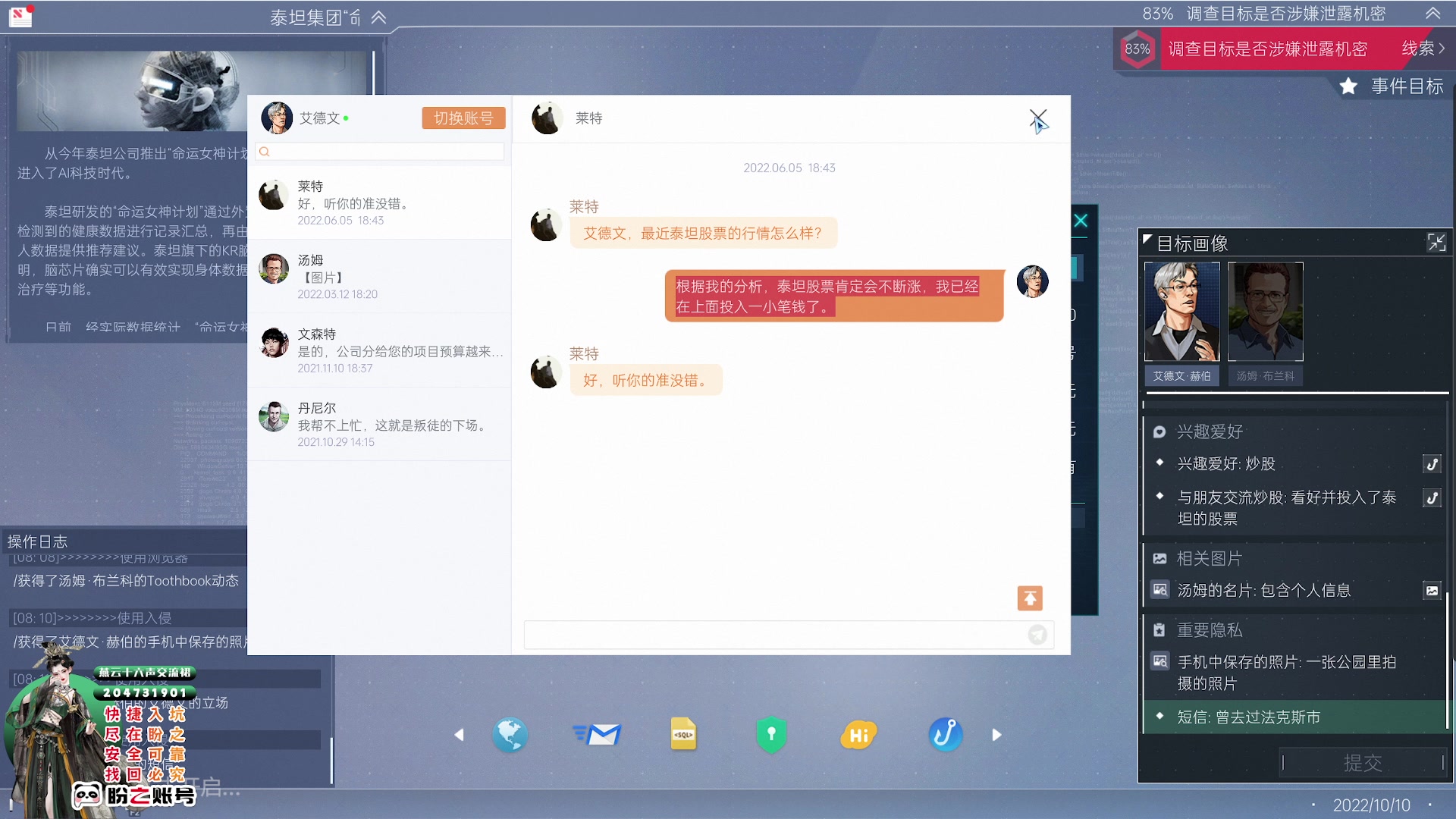
Task: Click the greyed 提交 submit button
Action: coord(1363,762)
